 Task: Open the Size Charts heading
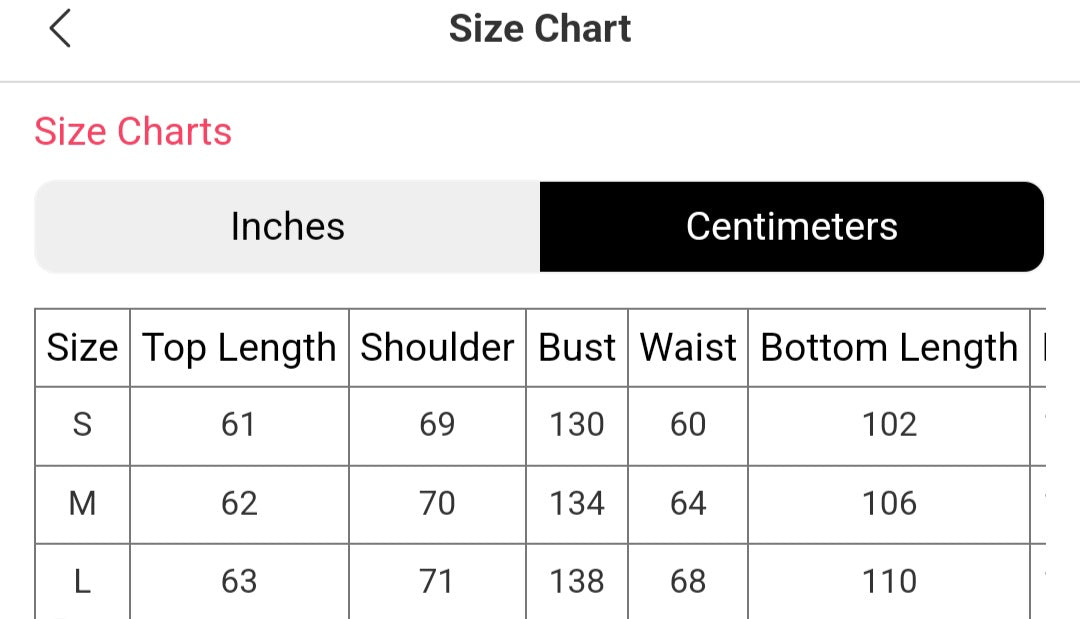(133, 132)
